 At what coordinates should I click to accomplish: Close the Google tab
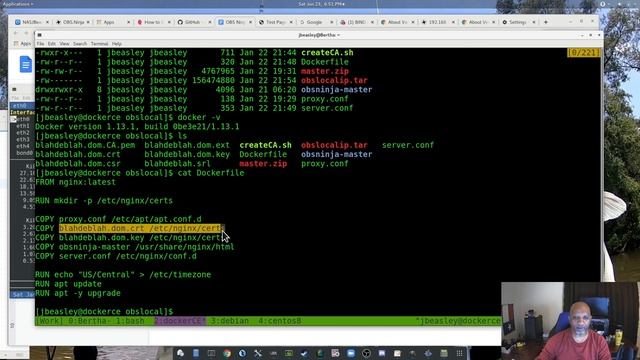pyautogui.click(x=331, y=22)
